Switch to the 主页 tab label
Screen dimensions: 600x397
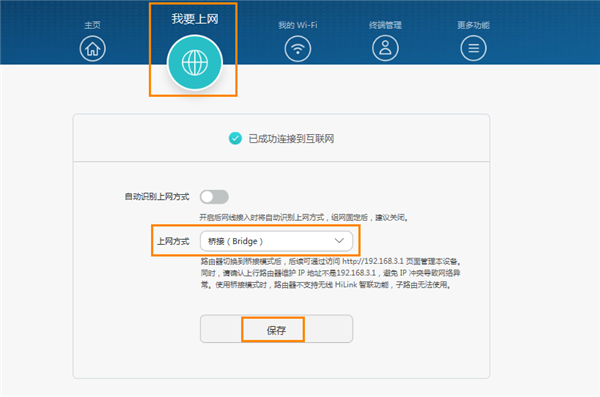point(93,25)
